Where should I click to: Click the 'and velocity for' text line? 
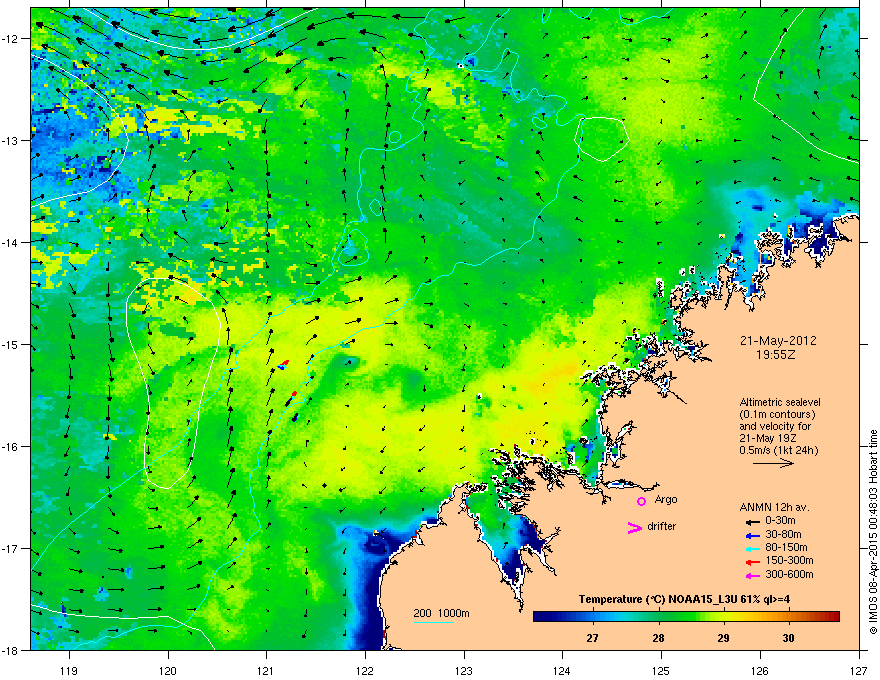775,426
